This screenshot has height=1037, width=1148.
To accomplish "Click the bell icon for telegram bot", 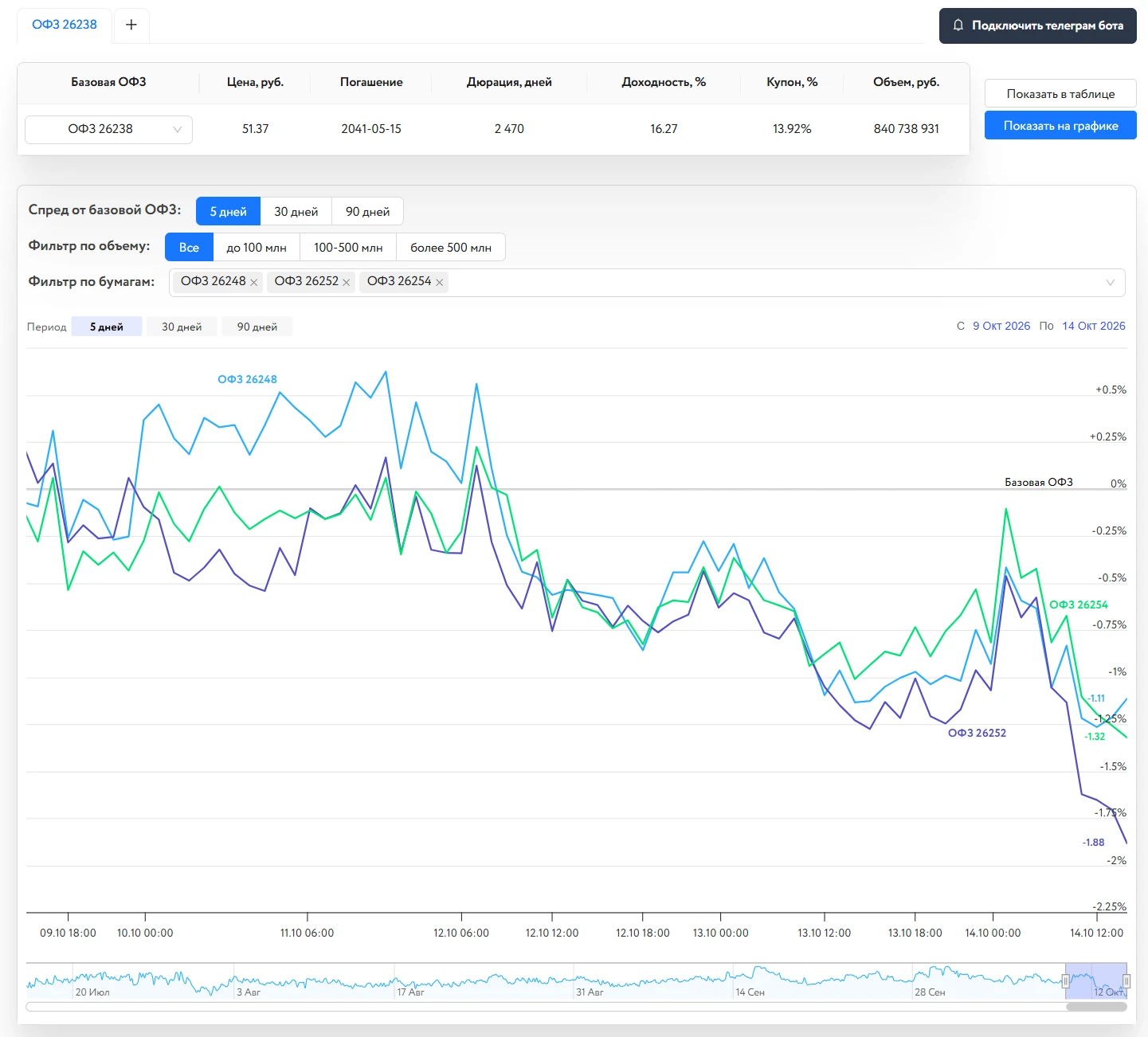I will tap(958, 25).
